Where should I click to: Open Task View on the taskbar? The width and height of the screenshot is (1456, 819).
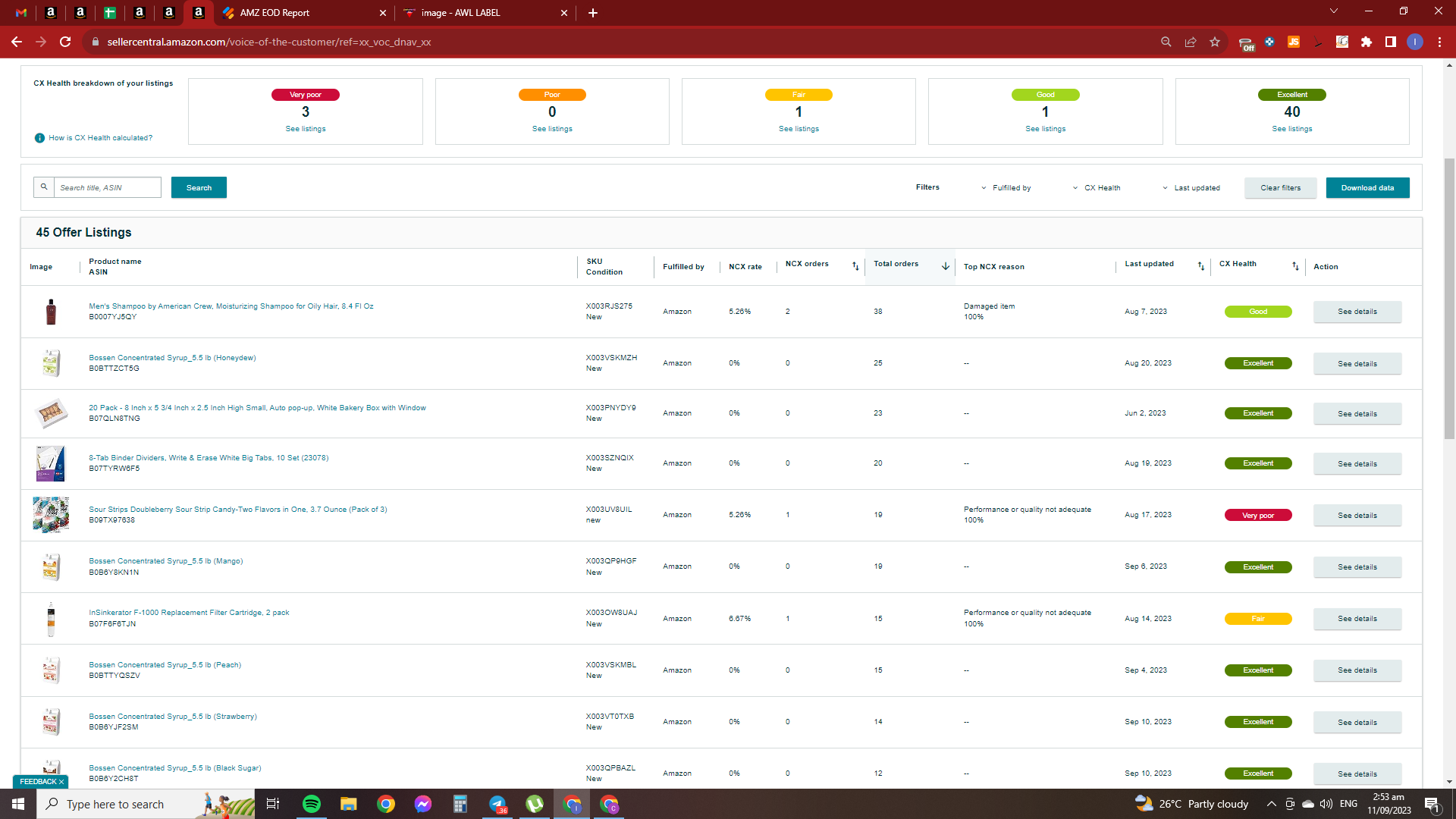pyautogui.click(x=273, y=804)
